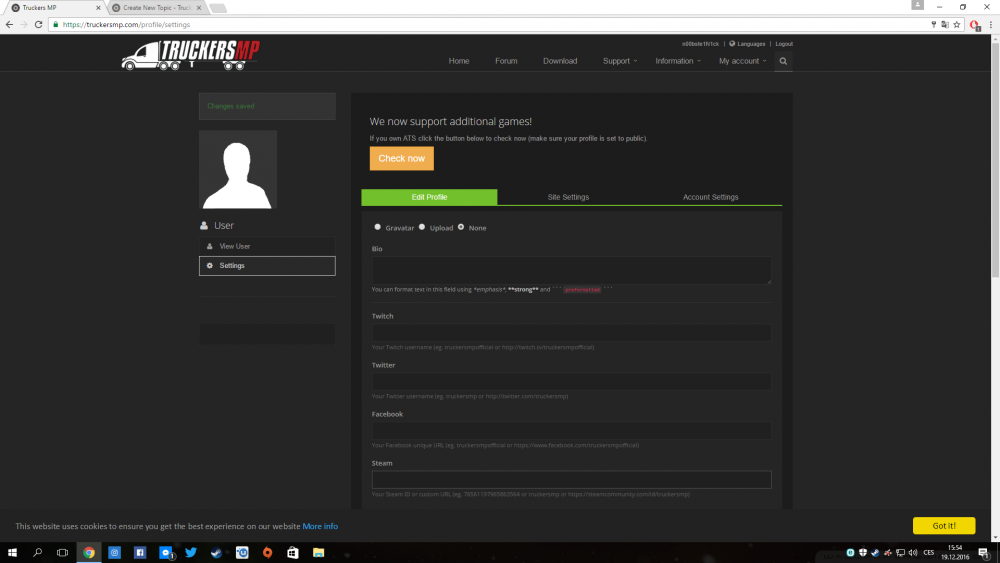This screenshot has height=563, width=1000.
Task: Click the search magnifier icon in navbar
Action: [x=783, y=61]
